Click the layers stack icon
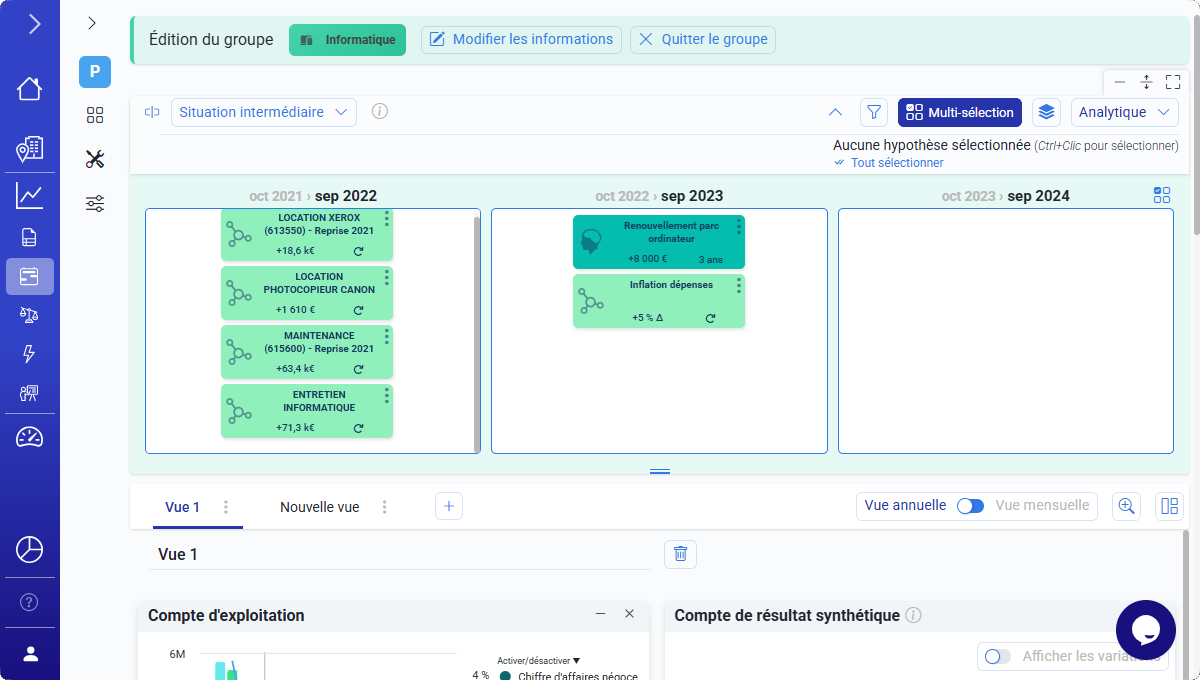This screenshot has height=680, width=1200. (1046, 113)
